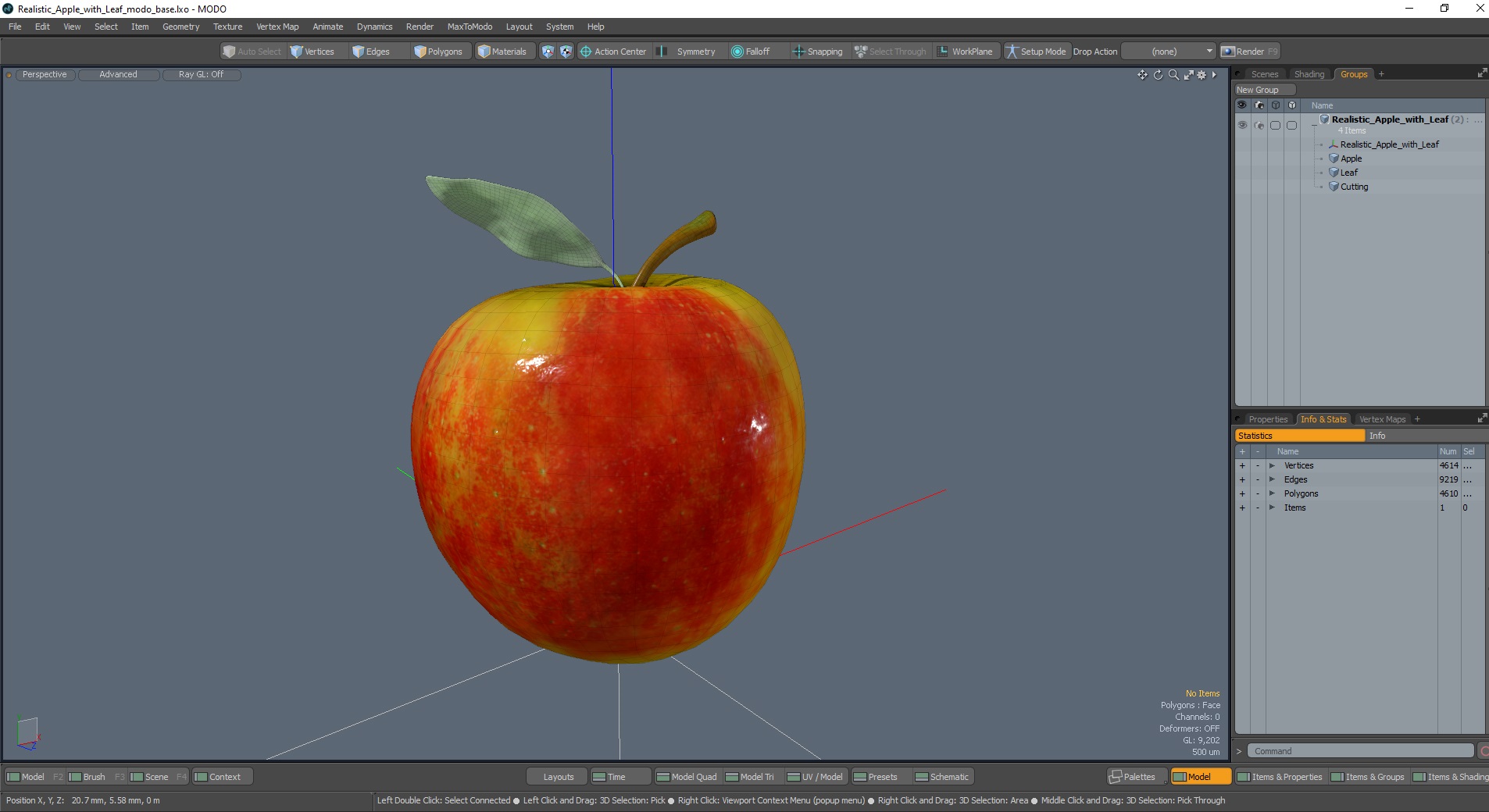The height and width of the screenshot is (812, 1489).
Task: Toggle render camera for Realistic_Apple_with_Leaf group
Action: pyautogui.click(x=1259, y=125)
